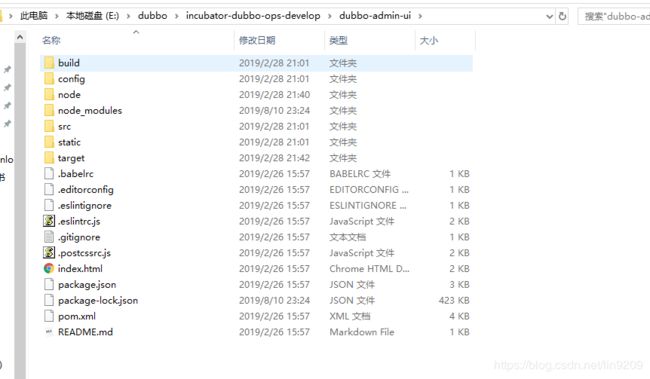Select the file name .gitignore
Image resolution: width=650 pixels, height=379 pixels.
pos(79,237)
